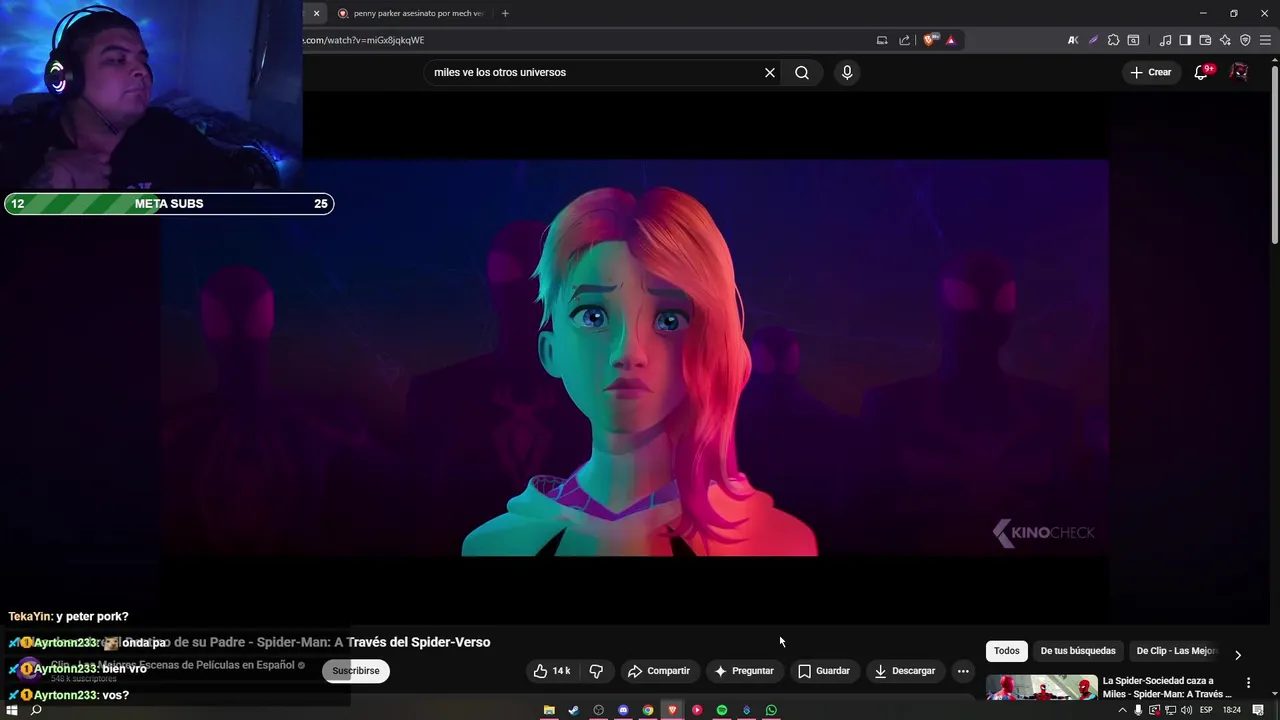The height and width of the screenshot is (720, 1280).
Task: Open Discord from the taskbar
Action: (623, 710)
